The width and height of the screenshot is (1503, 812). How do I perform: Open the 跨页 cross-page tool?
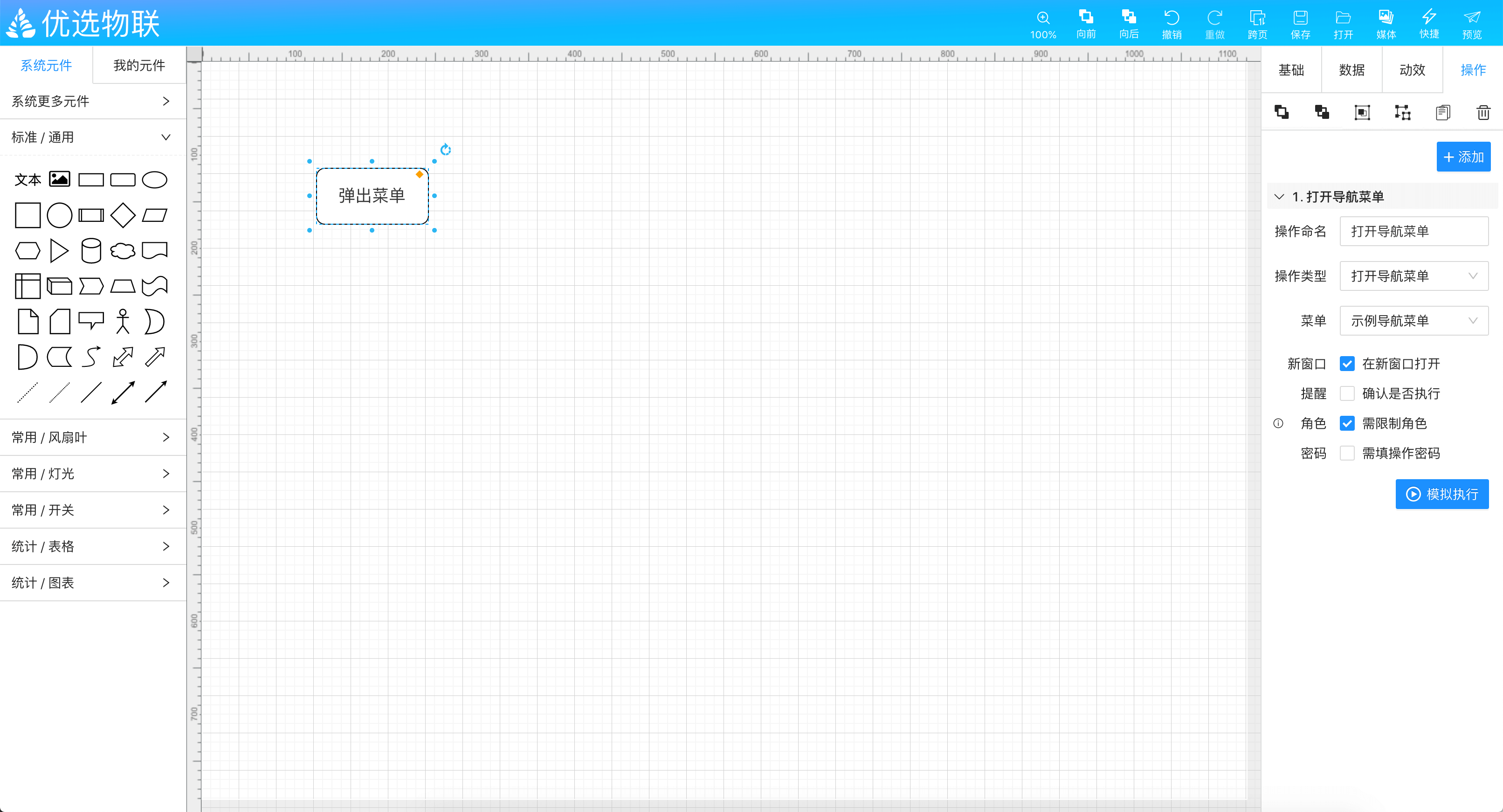pyautogui.click(x=1257, y=25)
